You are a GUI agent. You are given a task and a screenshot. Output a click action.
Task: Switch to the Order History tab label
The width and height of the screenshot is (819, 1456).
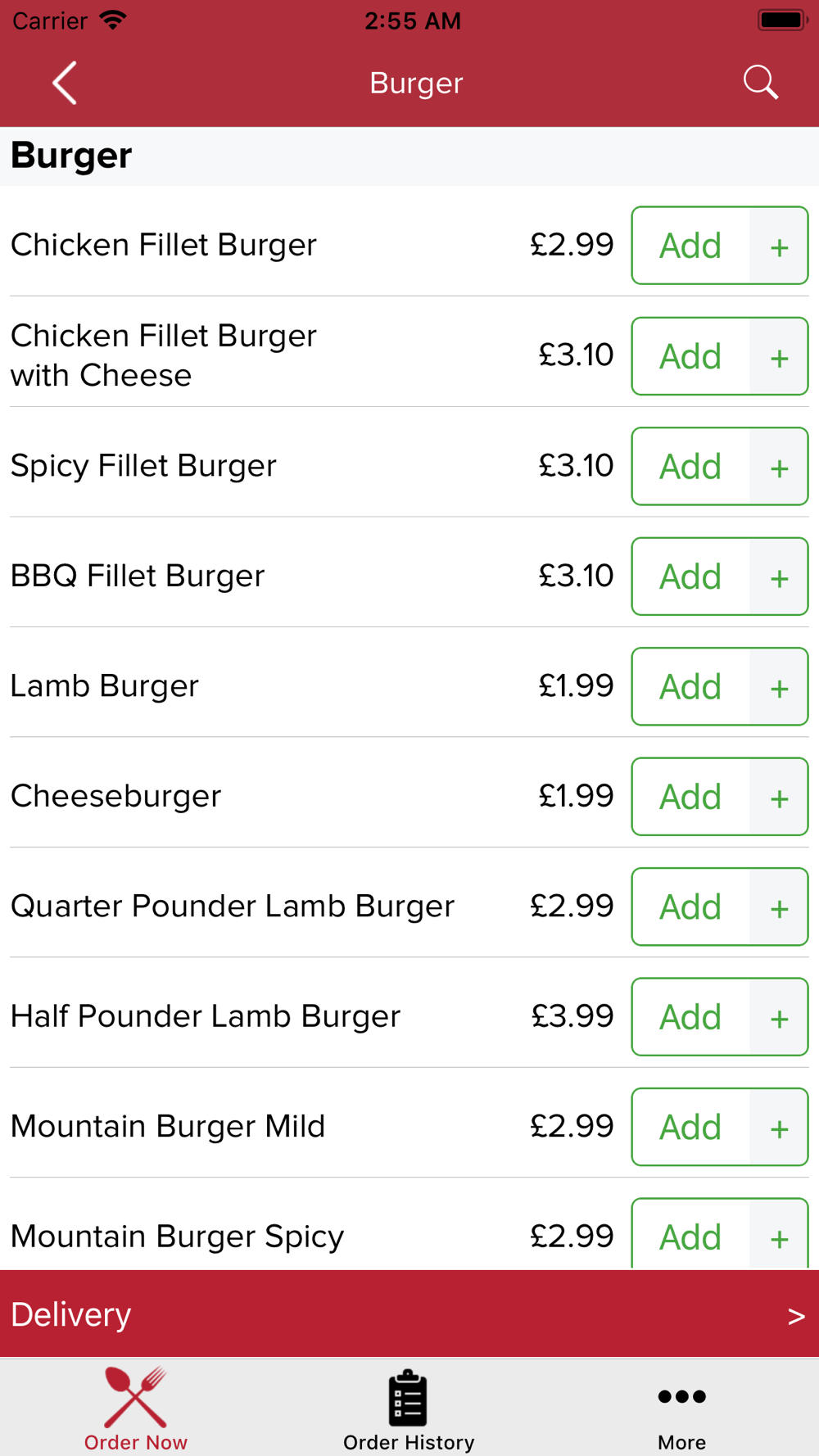pos(409,1442)
